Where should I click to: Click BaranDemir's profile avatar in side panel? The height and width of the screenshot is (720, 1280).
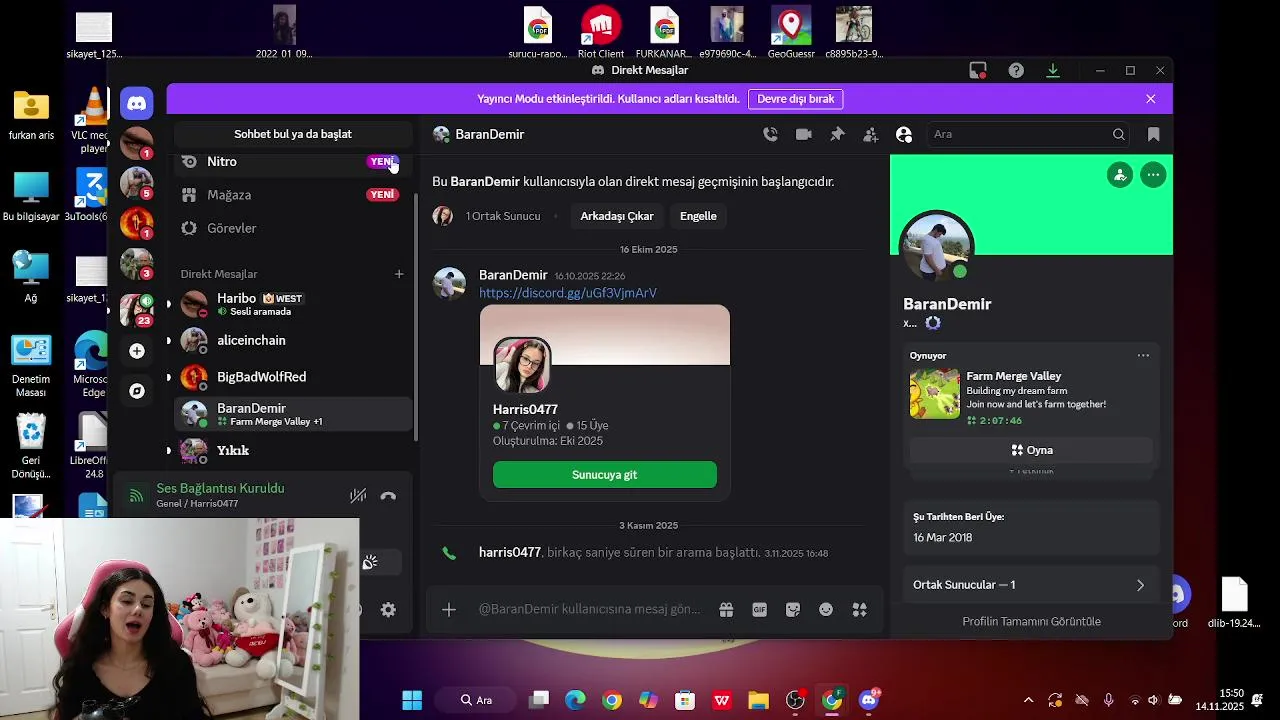tap(937, 247)
